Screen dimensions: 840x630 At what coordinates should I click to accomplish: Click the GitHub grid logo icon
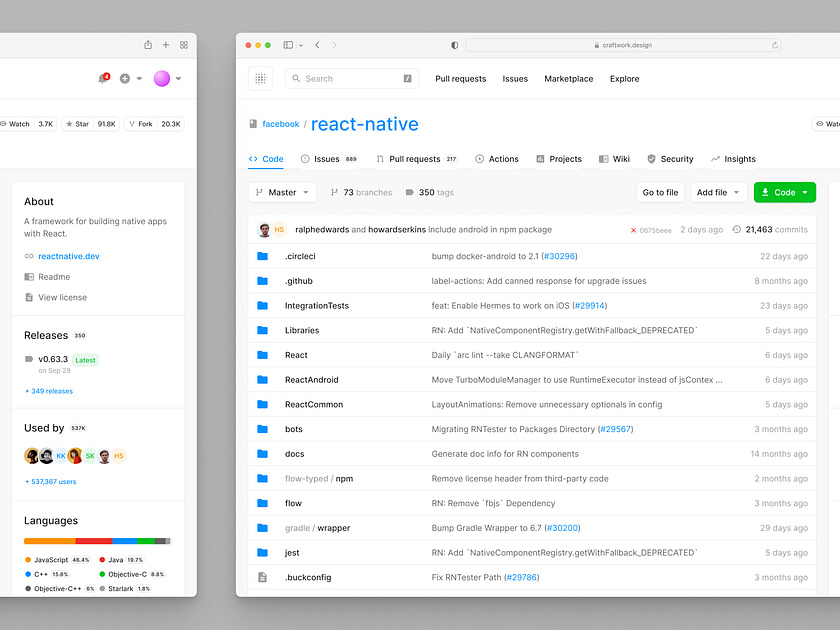[x=259, y=78]
